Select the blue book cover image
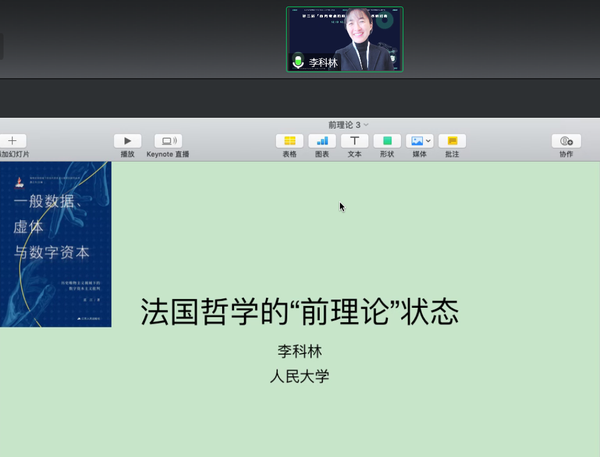600x457 pixels. (55, 245)
